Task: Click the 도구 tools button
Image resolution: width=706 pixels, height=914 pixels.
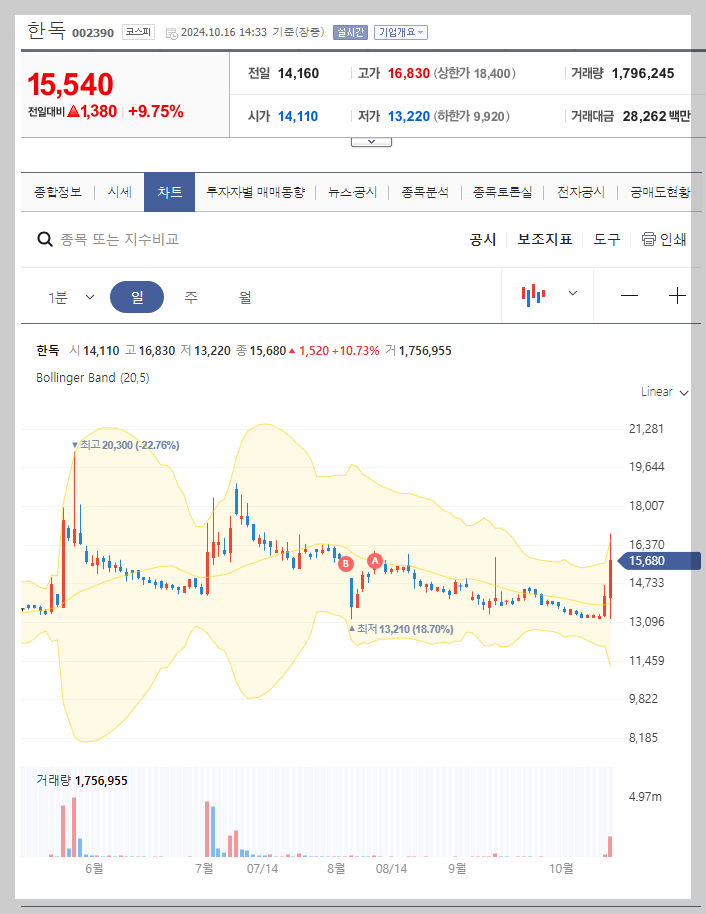Action: click(x=606, y=240)
